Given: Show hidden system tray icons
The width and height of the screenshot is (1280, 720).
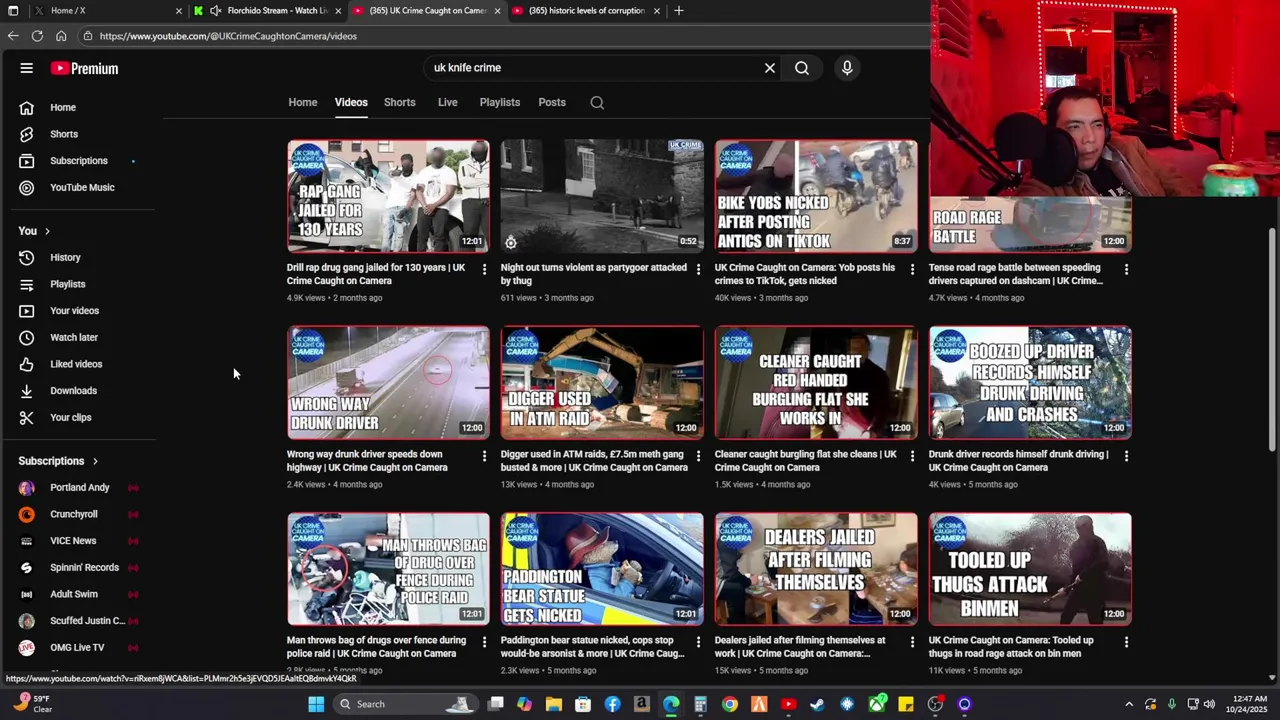Looking at the screenshot, I should [x=1129, y=704].
